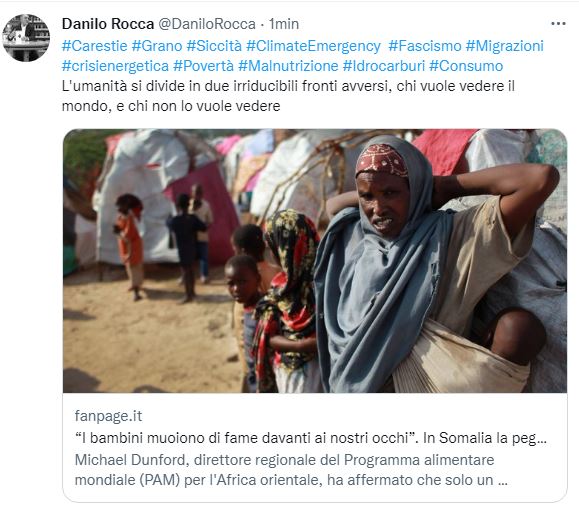
Task: Open the @DaniloRocca handle link
Action: coord(207,24)
